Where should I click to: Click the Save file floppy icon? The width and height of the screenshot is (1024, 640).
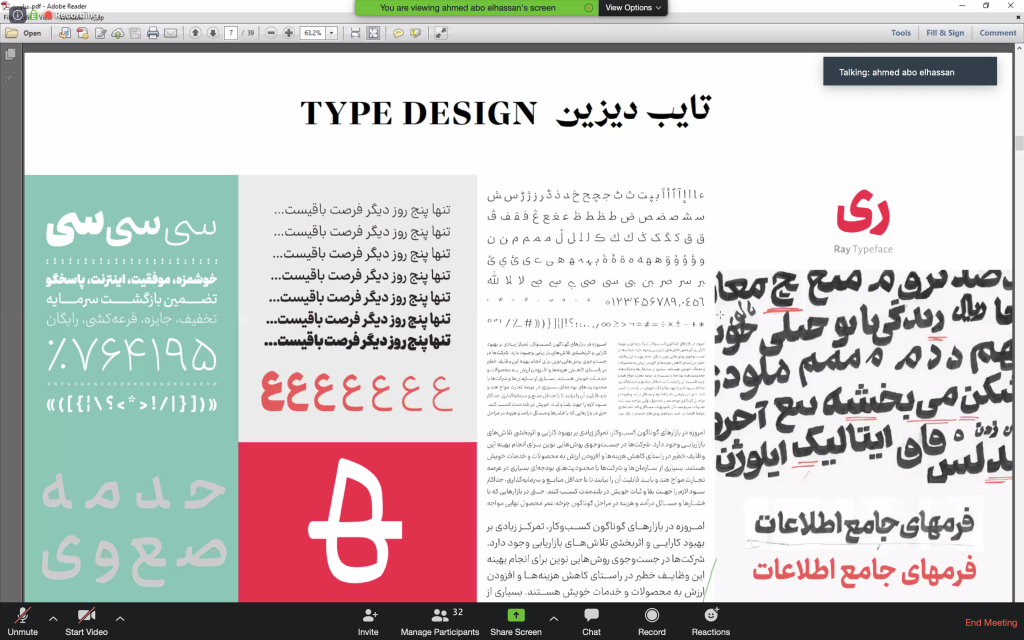tap(135, 33)
